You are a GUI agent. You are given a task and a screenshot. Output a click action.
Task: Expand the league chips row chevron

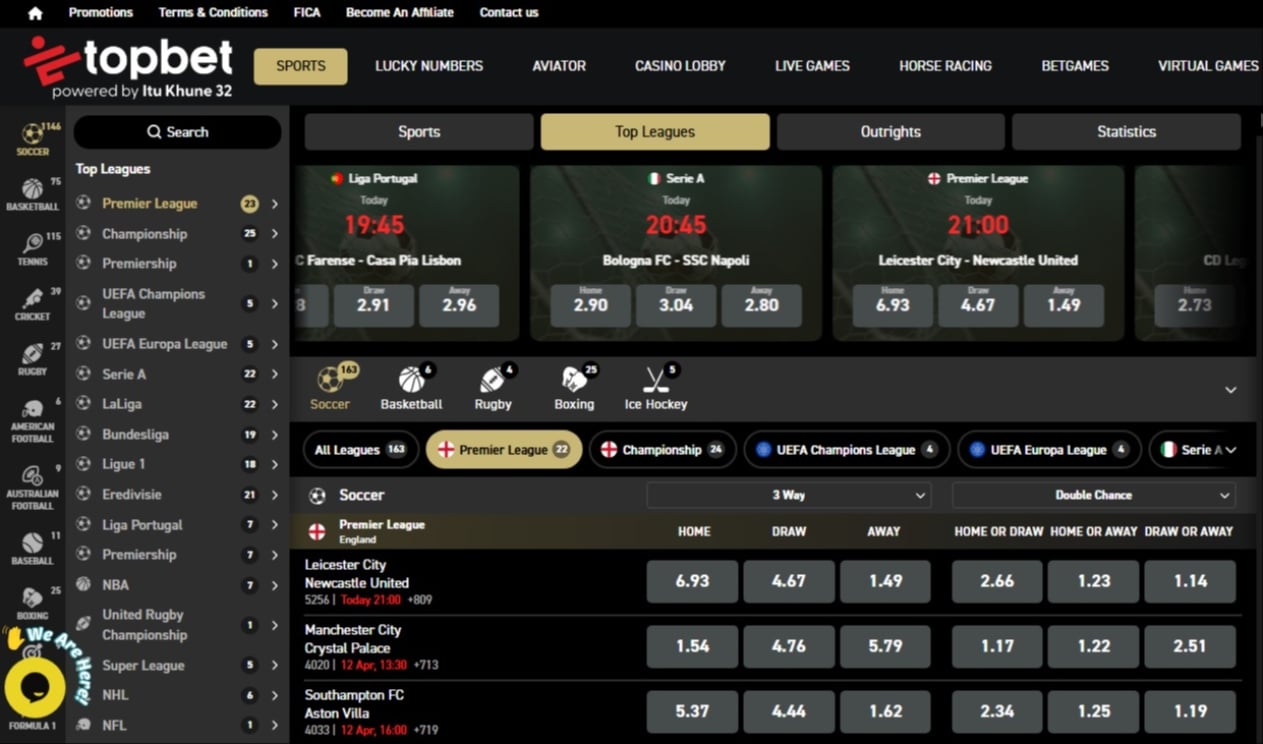(1231, 450)
